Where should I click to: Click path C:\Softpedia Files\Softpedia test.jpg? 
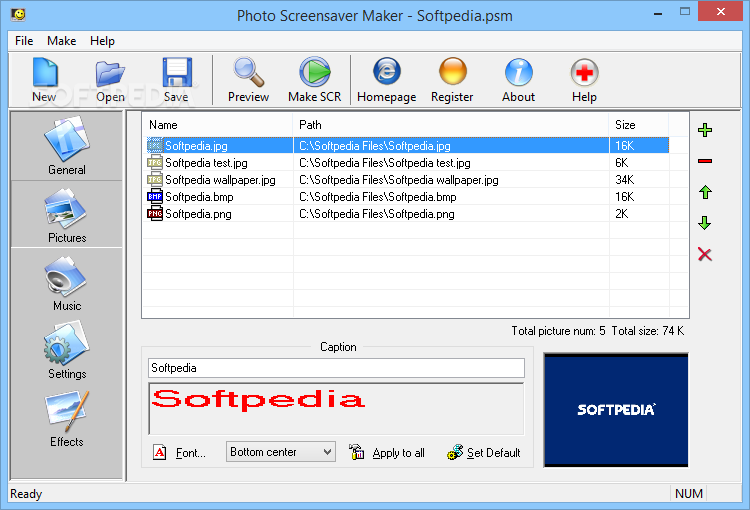(x=385, y=163)
